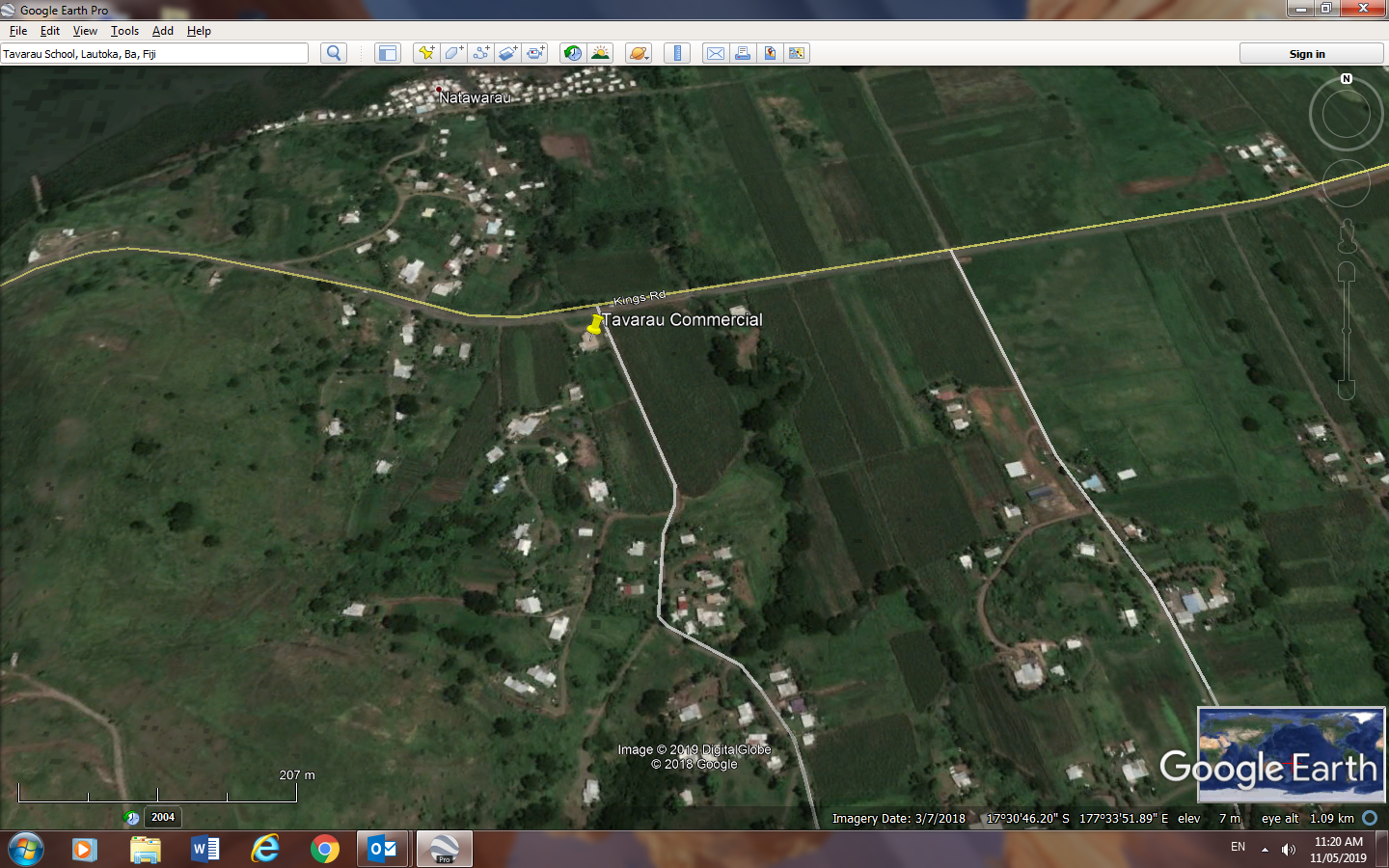This screenshot has height=868, width=1389.
Task: Click the Print icon in toolbar
Action: (743, 53)
